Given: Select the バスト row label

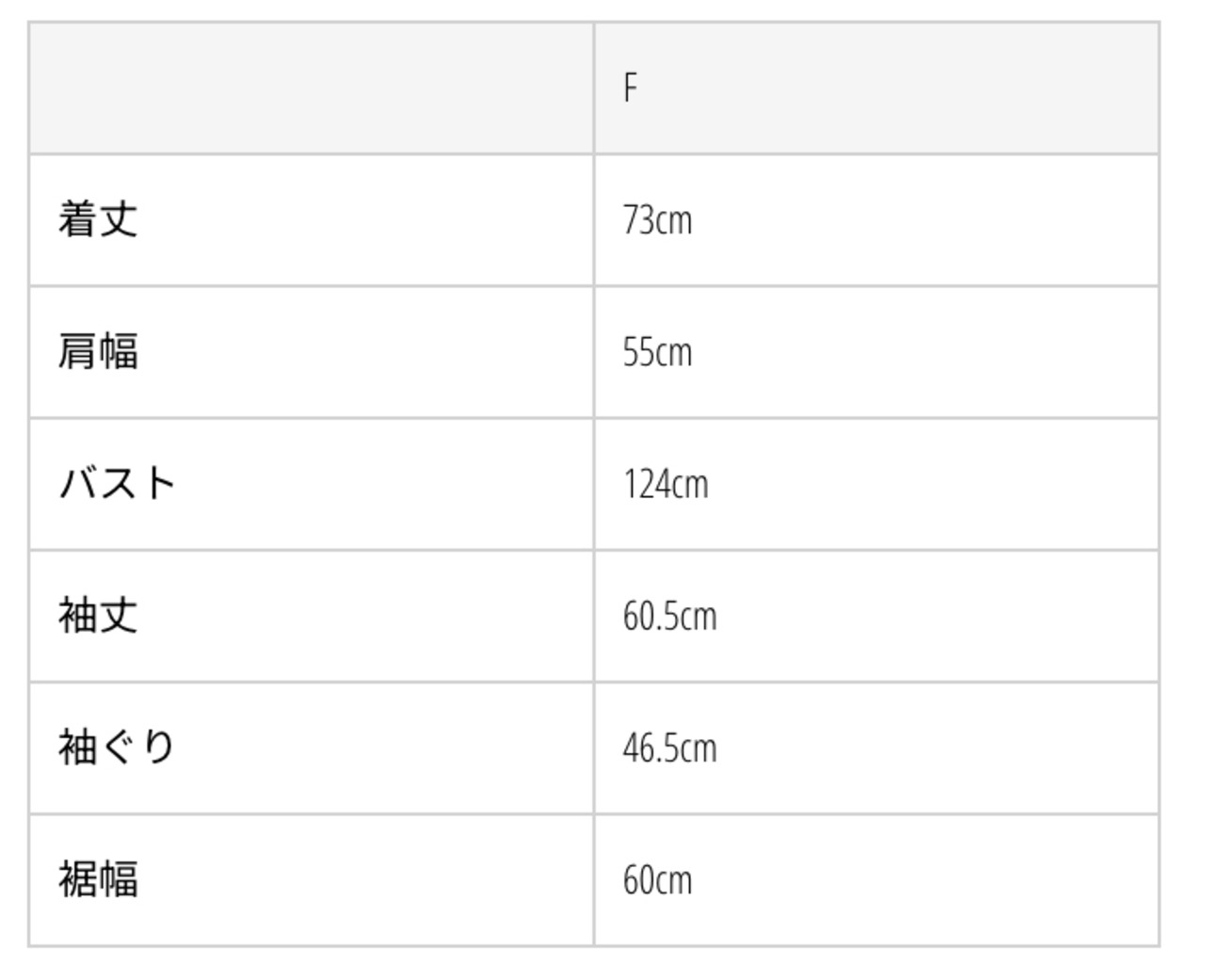Looking at the screenshot, I should [x=118, y=483].
